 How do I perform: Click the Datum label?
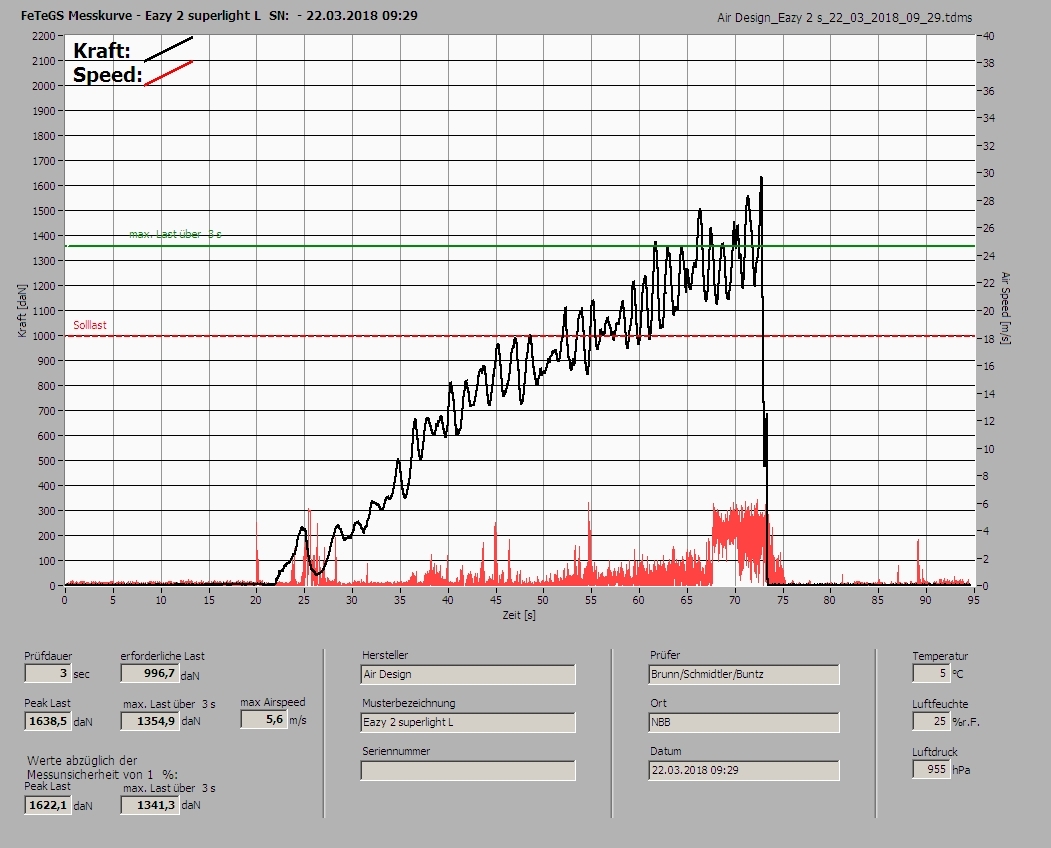[666, 751]
